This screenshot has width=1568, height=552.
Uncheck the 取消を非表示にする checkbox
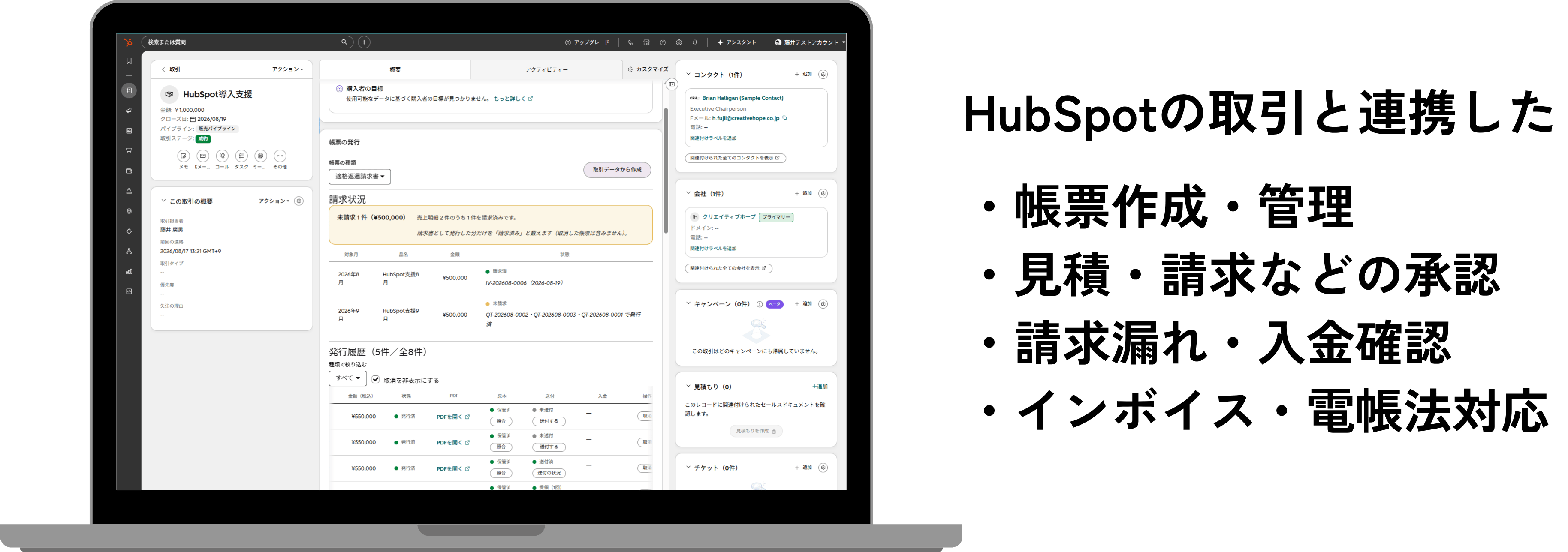tap(376, 379)
